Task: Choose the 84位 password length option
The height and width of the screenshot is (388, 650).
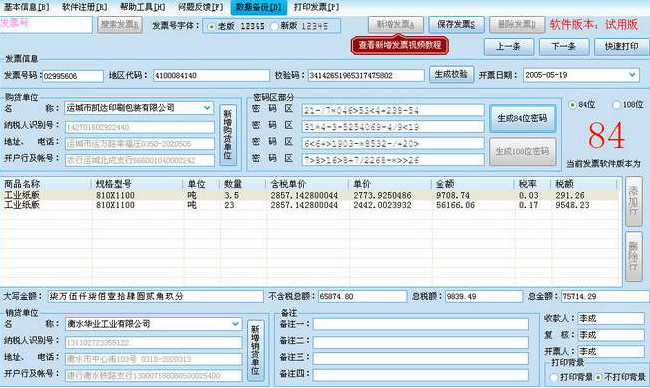Action: [x=572, y=104]
